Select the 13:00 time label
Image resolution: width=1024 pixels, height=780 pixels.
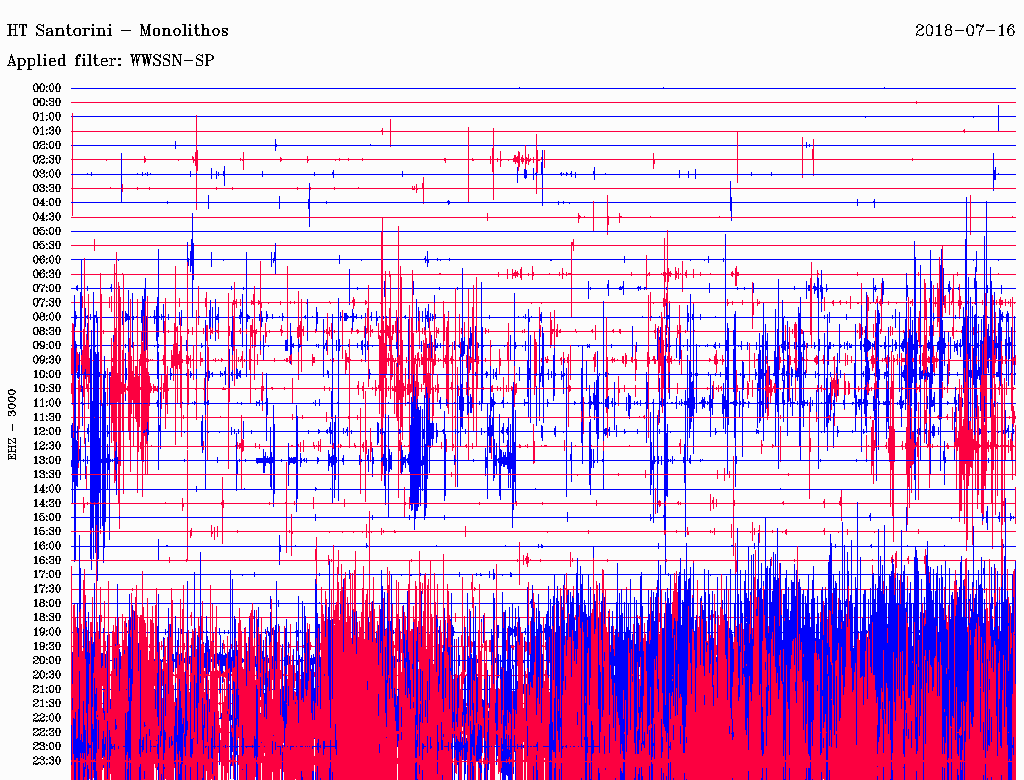click(46, 461)
